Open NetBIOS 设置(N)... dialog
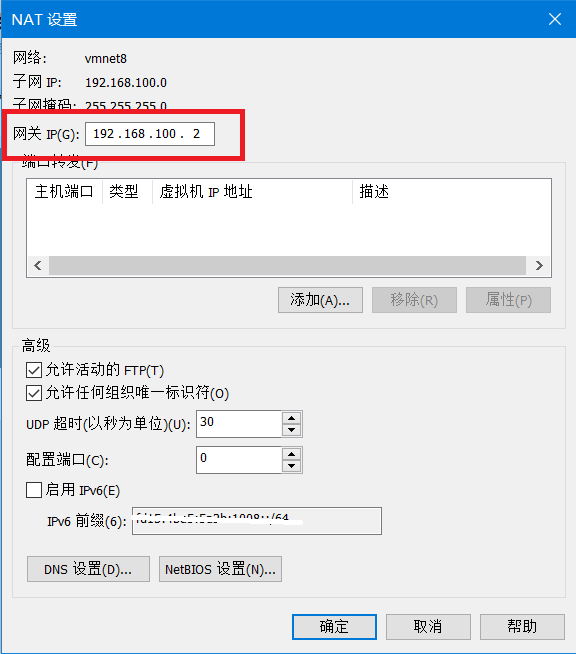Screen dimensions: 576x654 point(220,569)
